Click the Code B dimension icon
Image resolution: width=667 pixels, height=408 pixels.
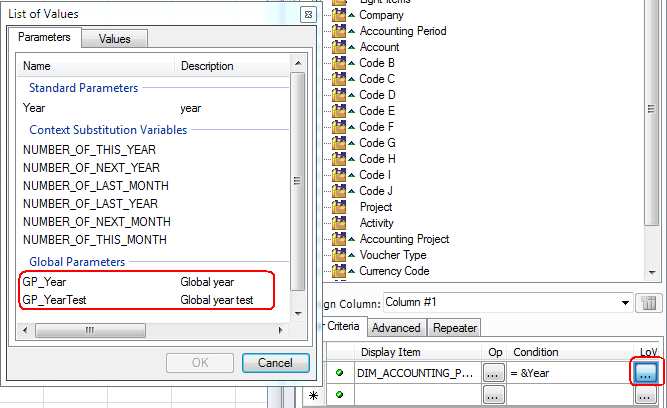coord(339,63)
